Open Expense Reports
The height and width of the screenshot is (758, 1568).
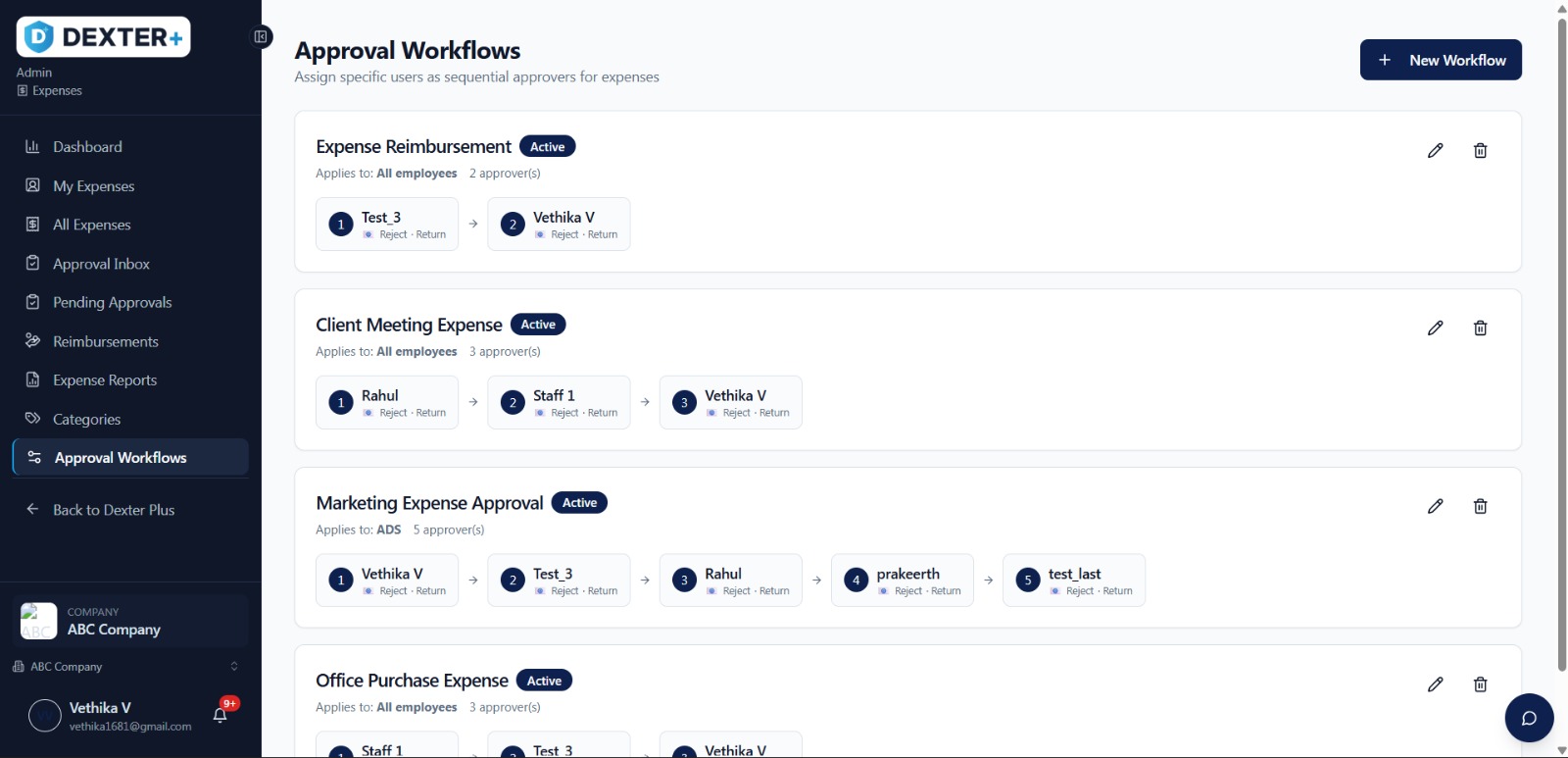(x=130, y=380)
